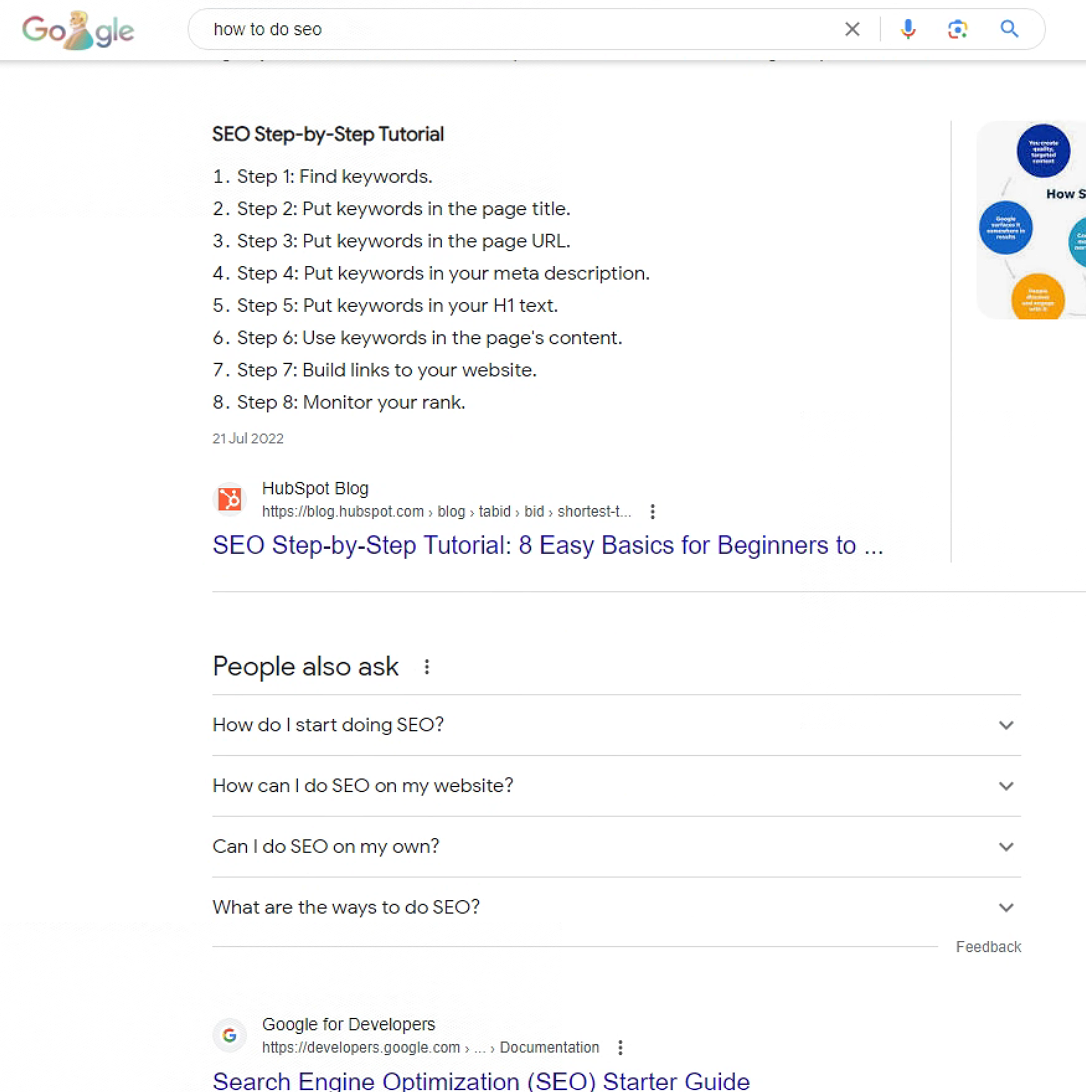Click 'Step 5: Put keywords in your H1 text.'
This screenshot has height=1092, width=1086.
tap(397, 305)
